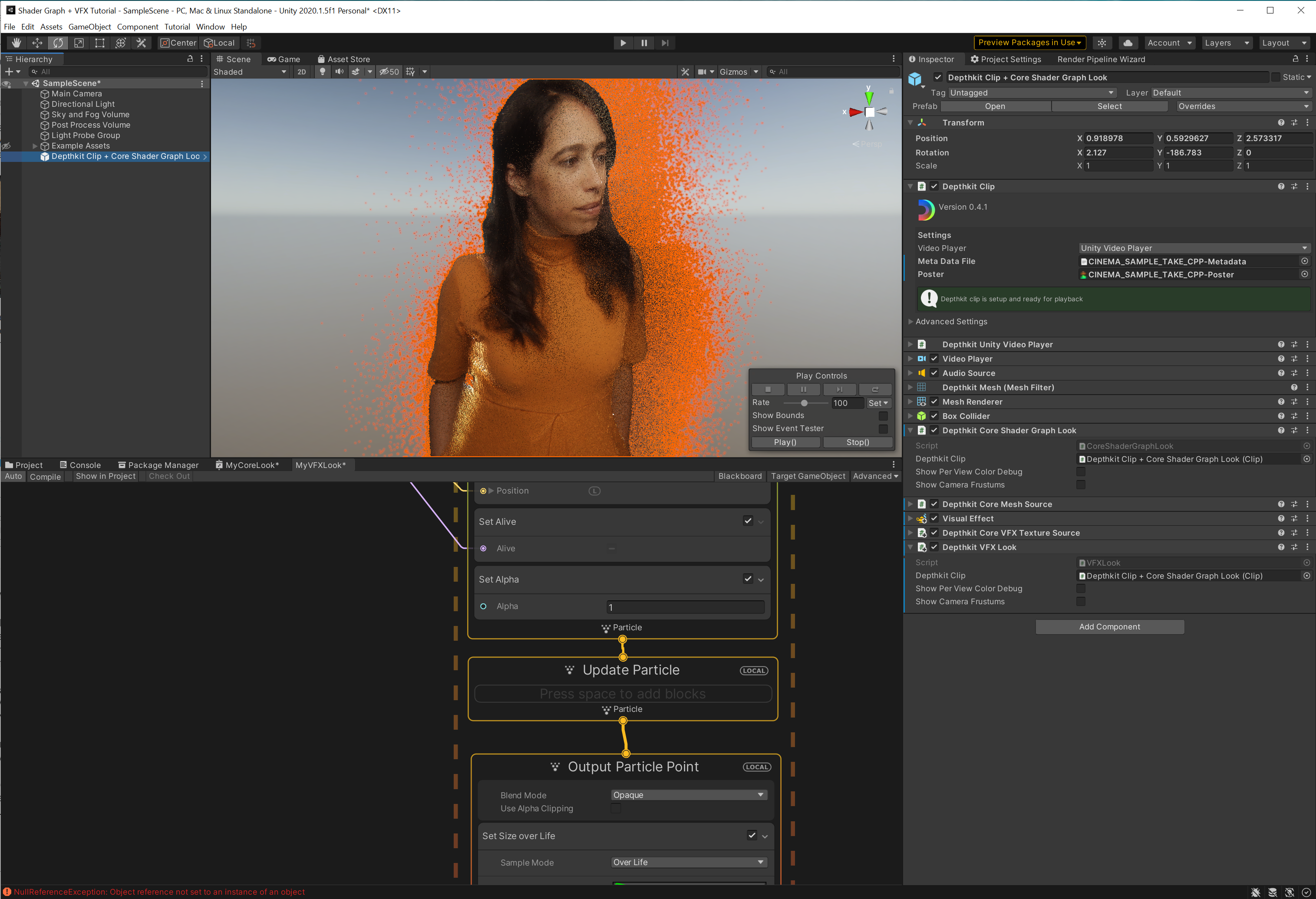Click the Step frame button next to Pause
The width and height of the screenshot is (1316, 899).
665,43
